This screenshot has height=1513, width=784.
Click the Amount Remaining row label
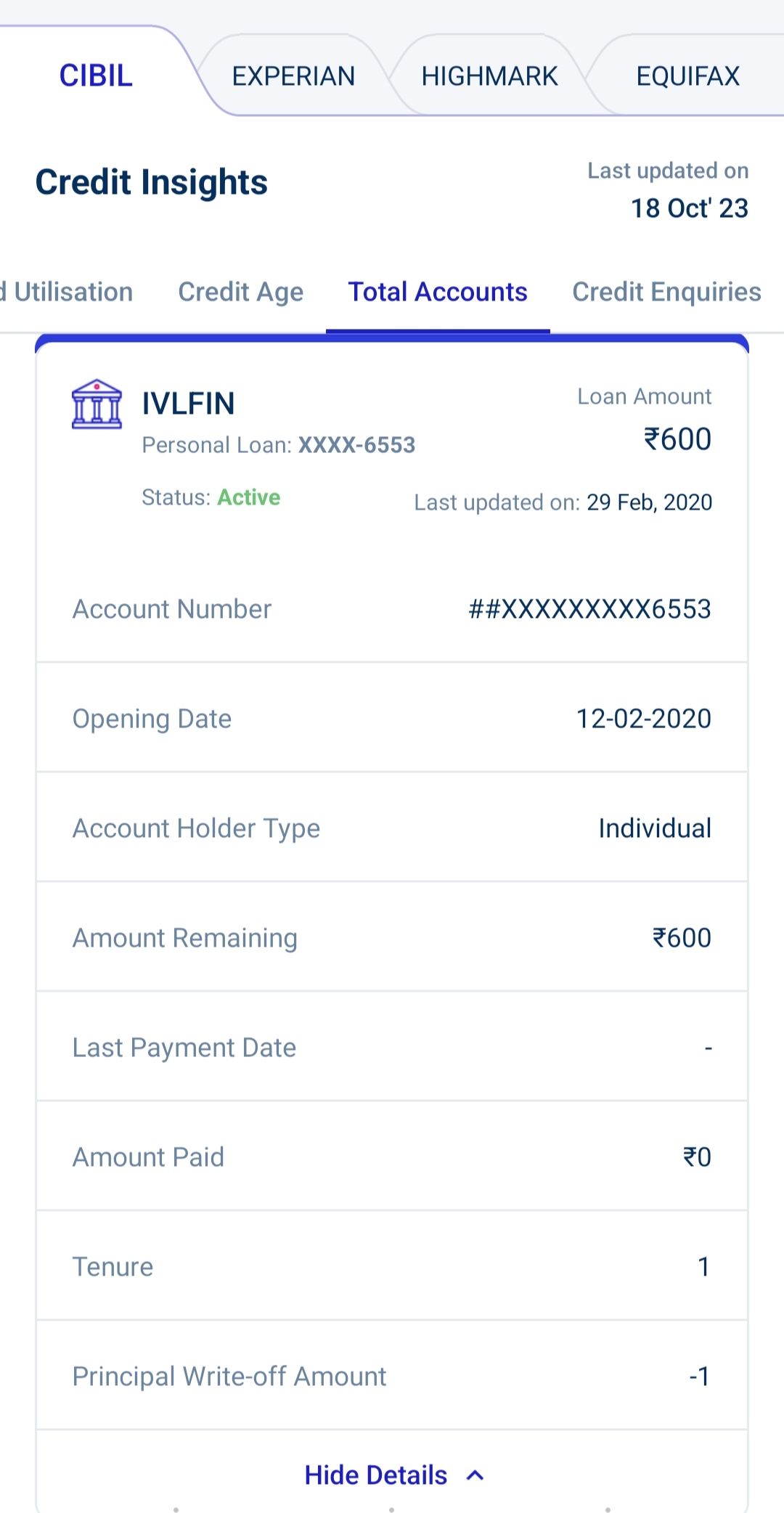click(184, 938)
